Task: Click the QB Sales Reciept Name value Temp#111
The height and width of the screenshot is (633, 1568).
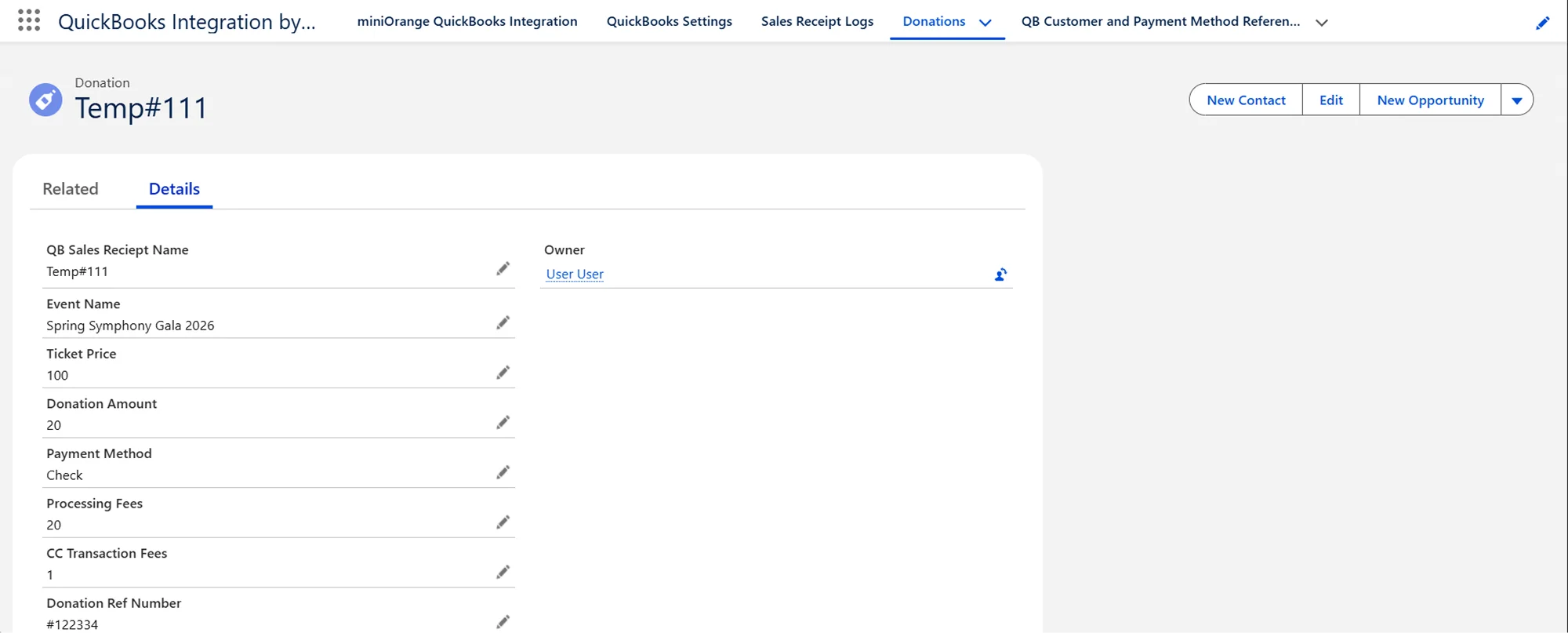Action: pyautogui.click(x=77, y=271)
